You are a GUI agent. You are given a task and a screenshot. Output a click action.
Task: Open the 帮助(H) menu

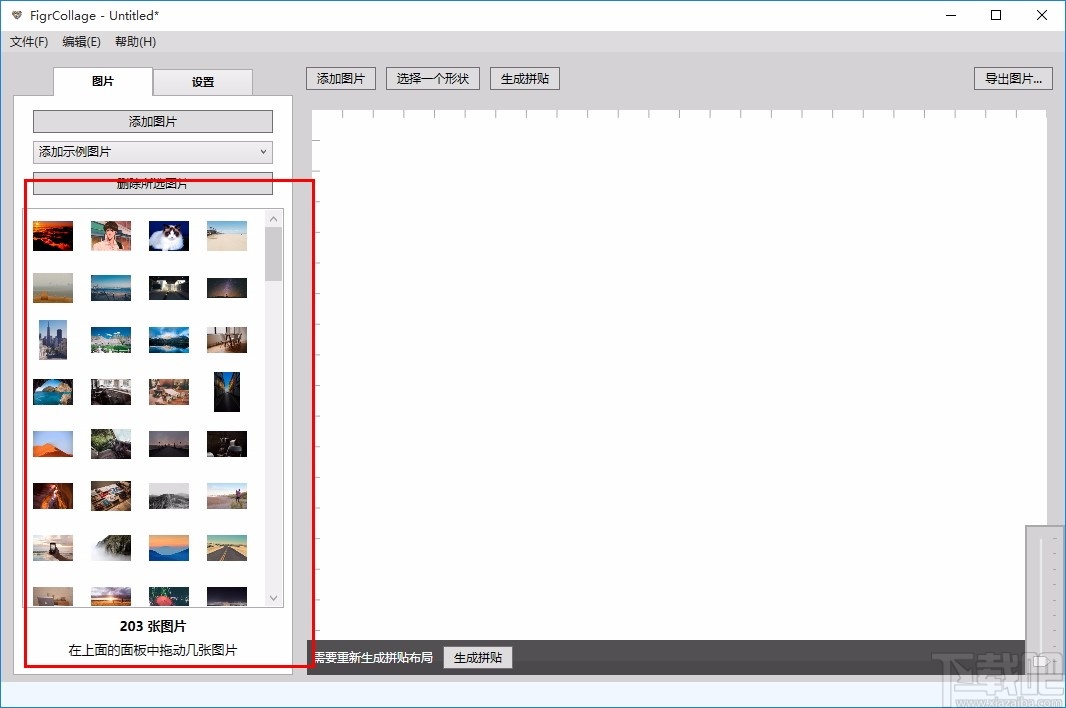pyautogui.click(x=134, y=41)
